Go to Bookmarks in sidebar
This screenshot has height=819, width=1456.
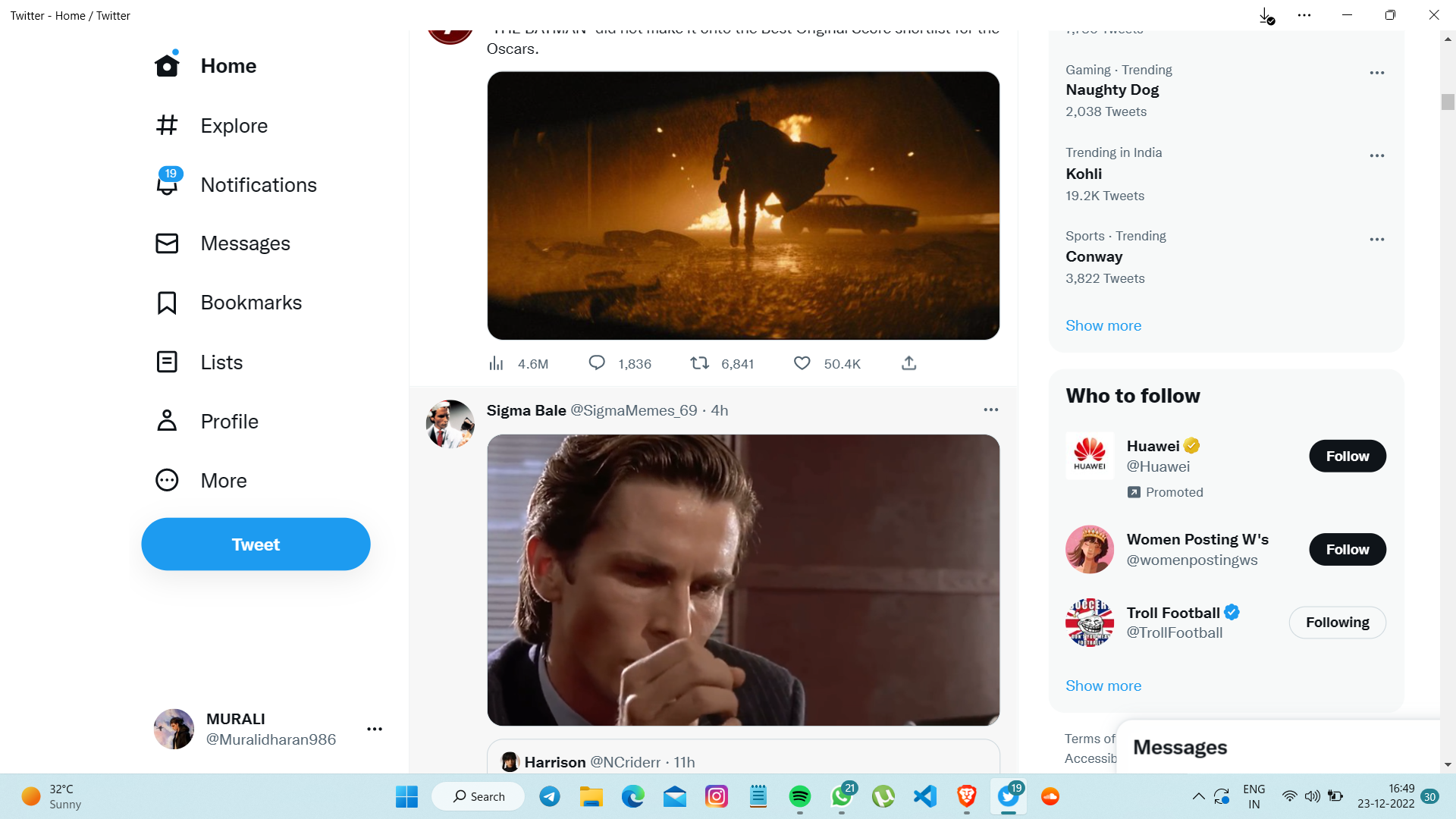click(x=228, y=303)
